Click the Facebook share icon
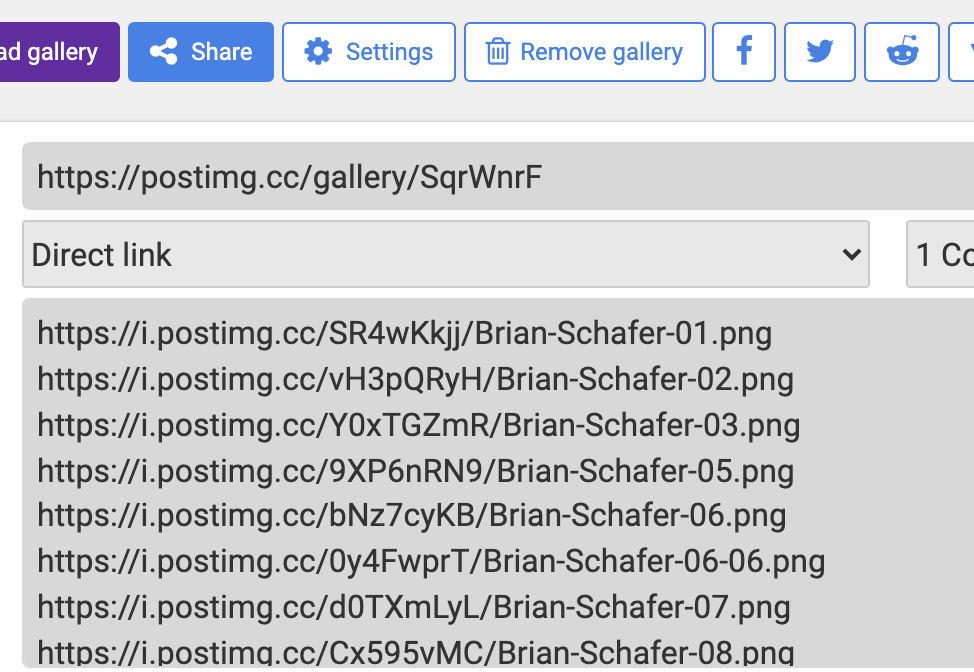This screenshot has width=974, height=672. pos(744,52)
